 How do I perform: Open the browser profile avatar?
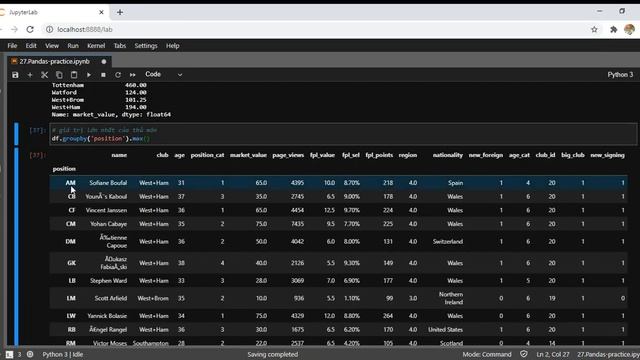click(x=629, y=29)
